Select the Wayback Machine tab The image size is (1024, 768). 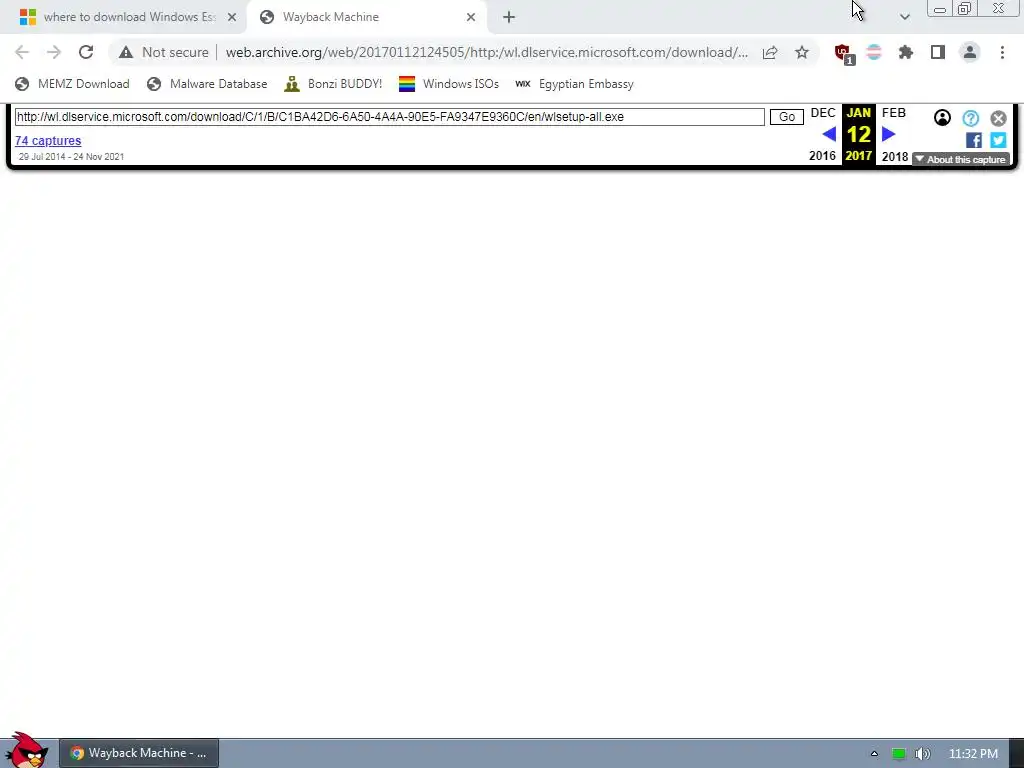coord(366,17)
